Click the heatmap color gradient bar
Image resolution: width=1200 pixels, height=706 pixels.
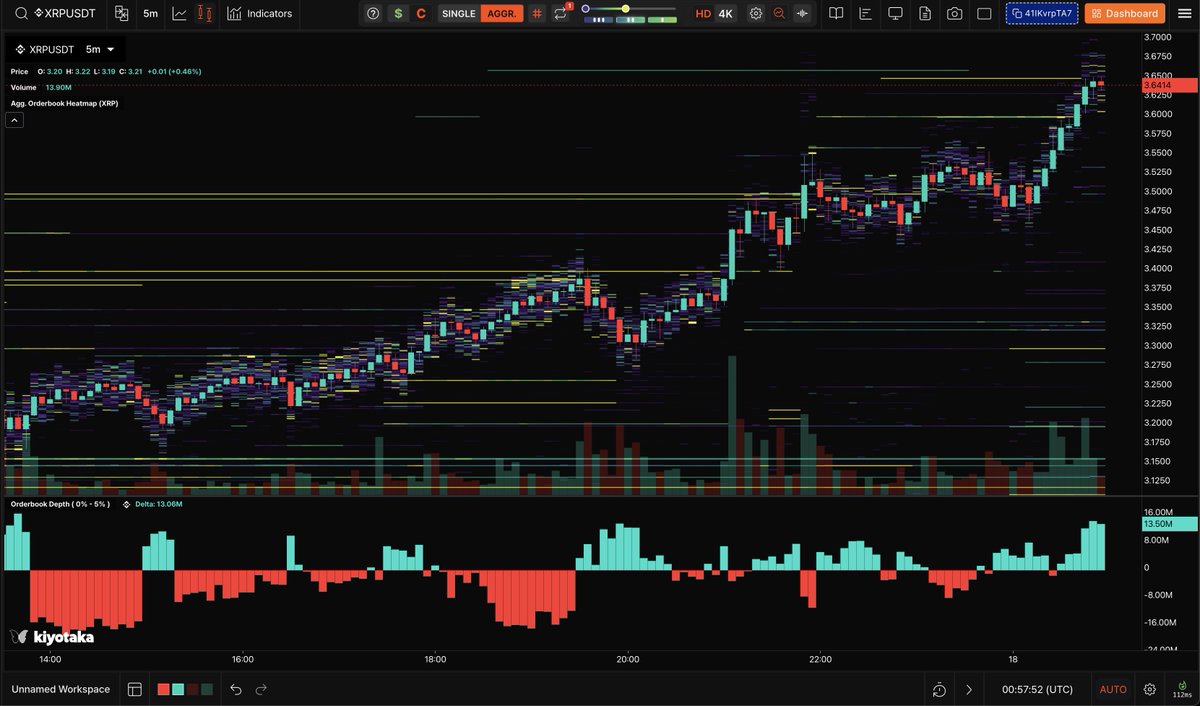tap(629, 20)
